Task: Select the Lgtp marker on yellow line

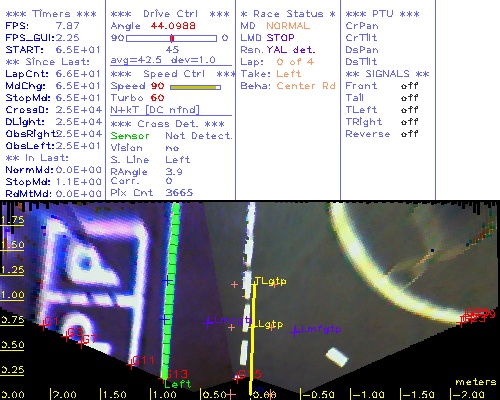Action: point(270,324)
